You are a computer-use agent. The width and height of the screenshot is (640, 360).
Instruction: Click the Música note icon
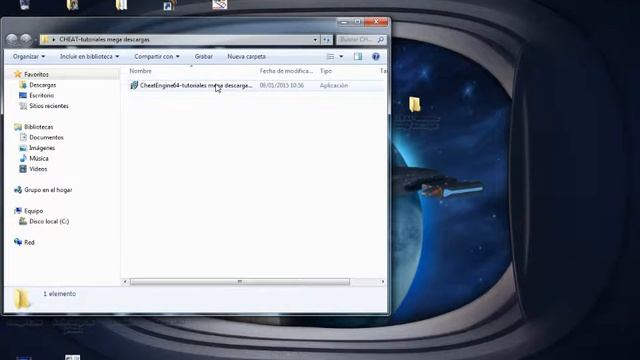(23, 158)
